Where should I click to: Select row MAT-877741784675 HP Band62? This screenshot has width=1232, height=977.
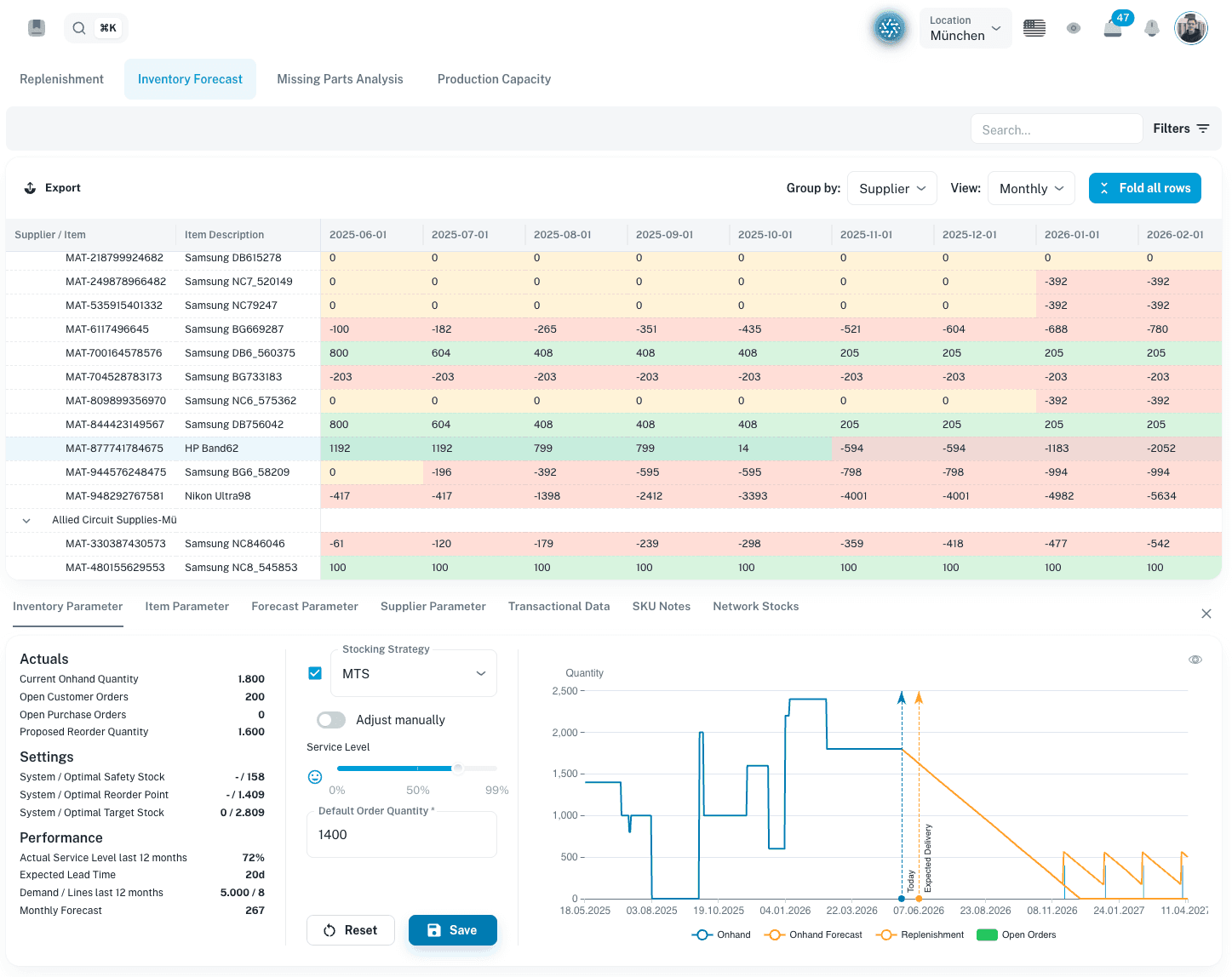click(x=613, y=449)
